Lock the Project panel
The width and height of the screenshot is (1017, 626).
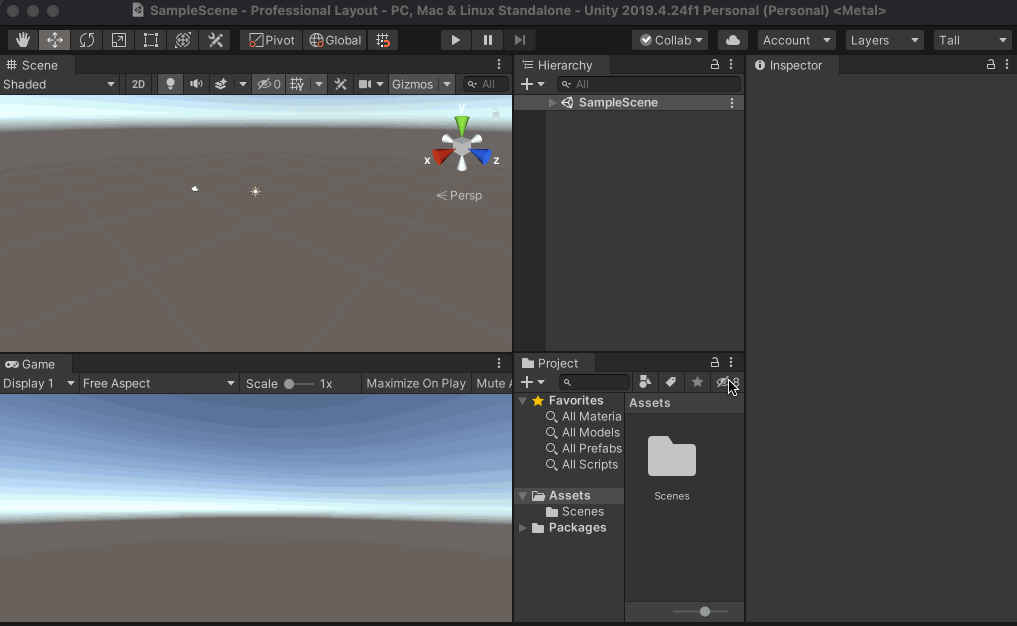click(715, 362)
